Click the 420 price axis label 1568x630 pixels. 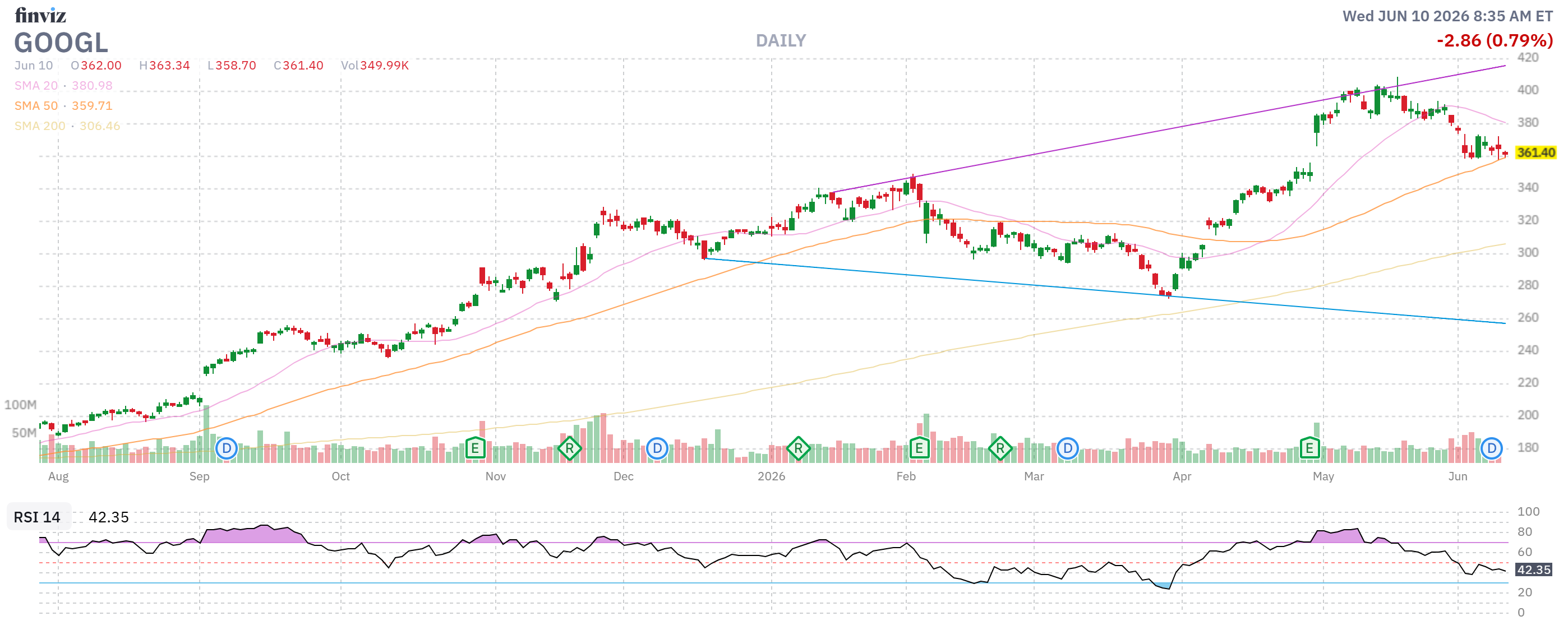tap(1527, 57)
